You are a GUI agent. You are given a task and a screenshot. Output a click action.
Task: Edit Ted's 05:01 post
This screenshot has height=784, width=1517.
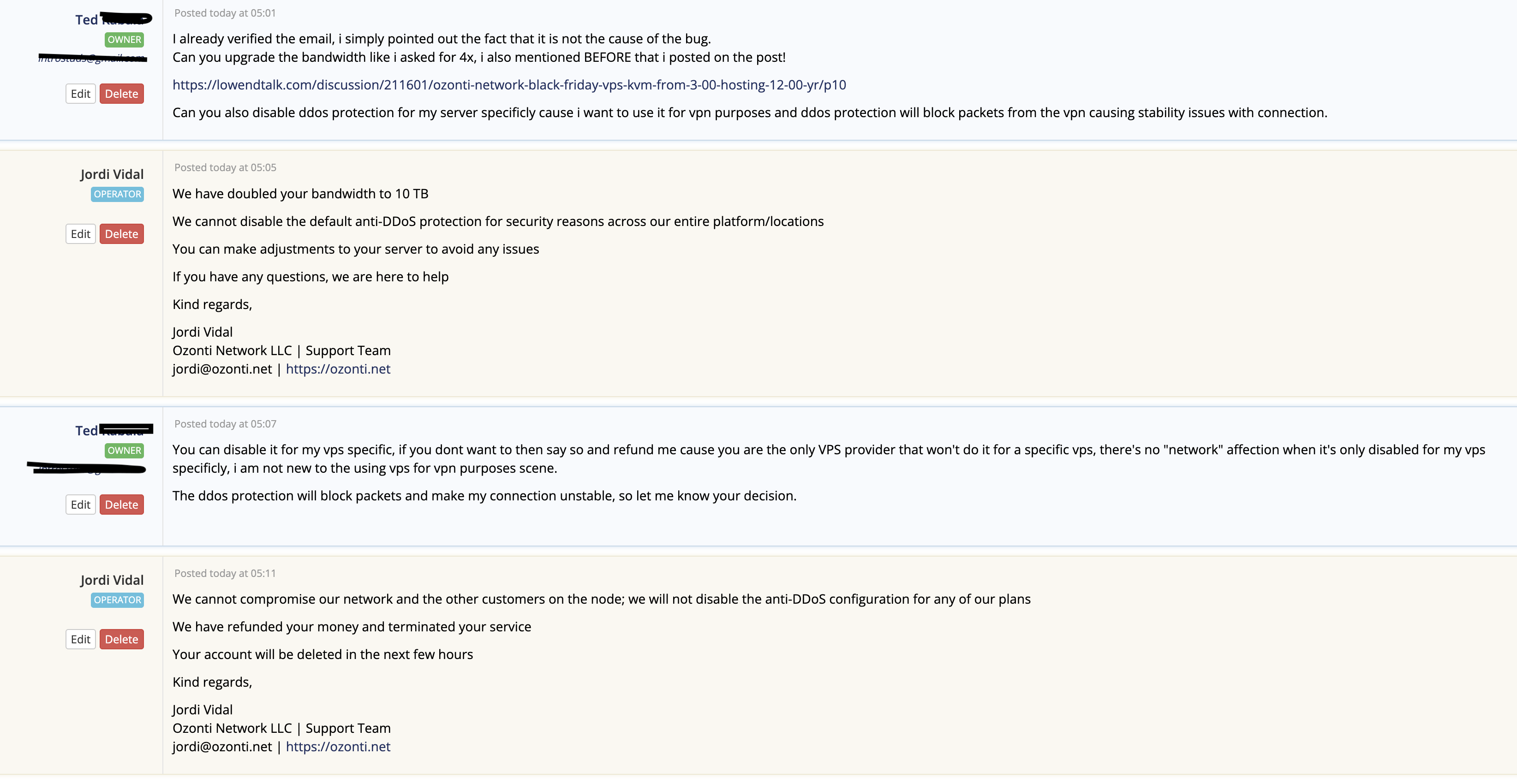click(81, 94)
